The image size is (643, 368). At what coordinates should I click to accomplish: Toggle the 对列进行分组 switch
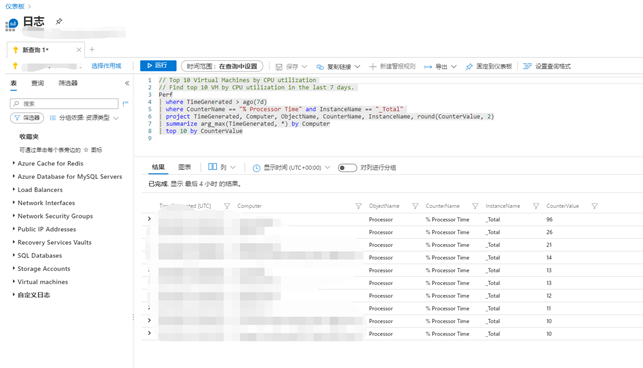point(347,167)
